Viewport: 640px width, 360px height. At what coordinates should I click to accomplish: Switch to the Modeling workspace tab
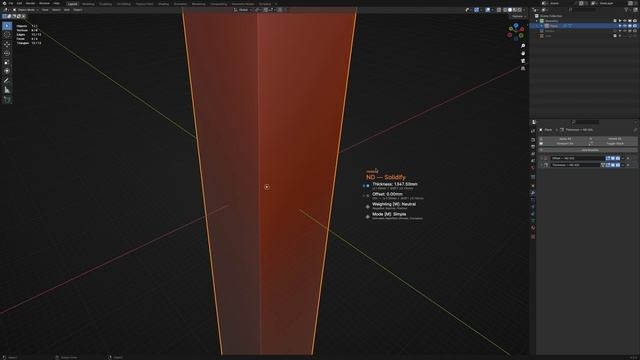pos(88,4)
